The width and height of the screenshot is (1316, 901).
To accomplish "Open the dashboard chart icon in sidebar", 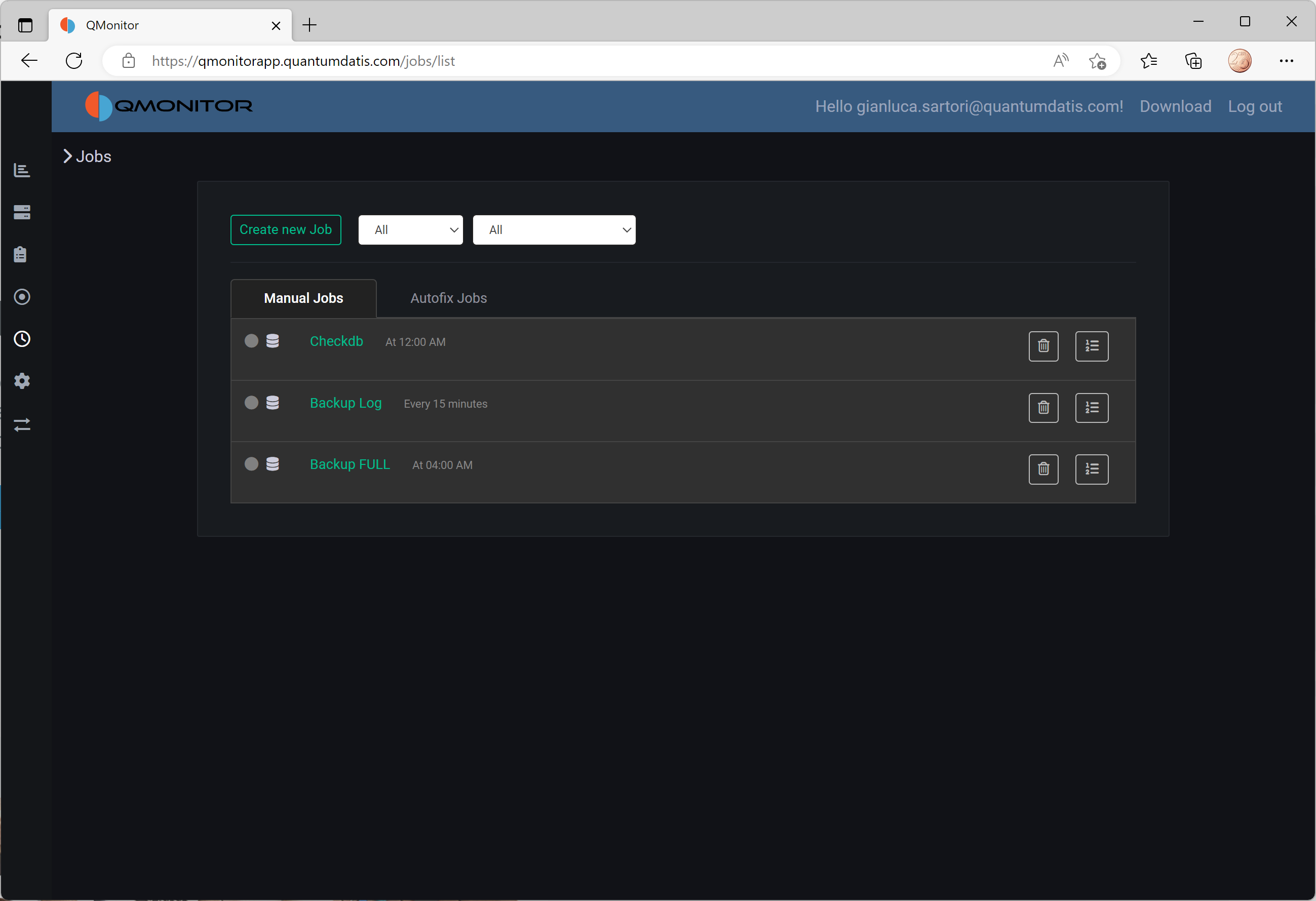I will [x=21, y=170].
